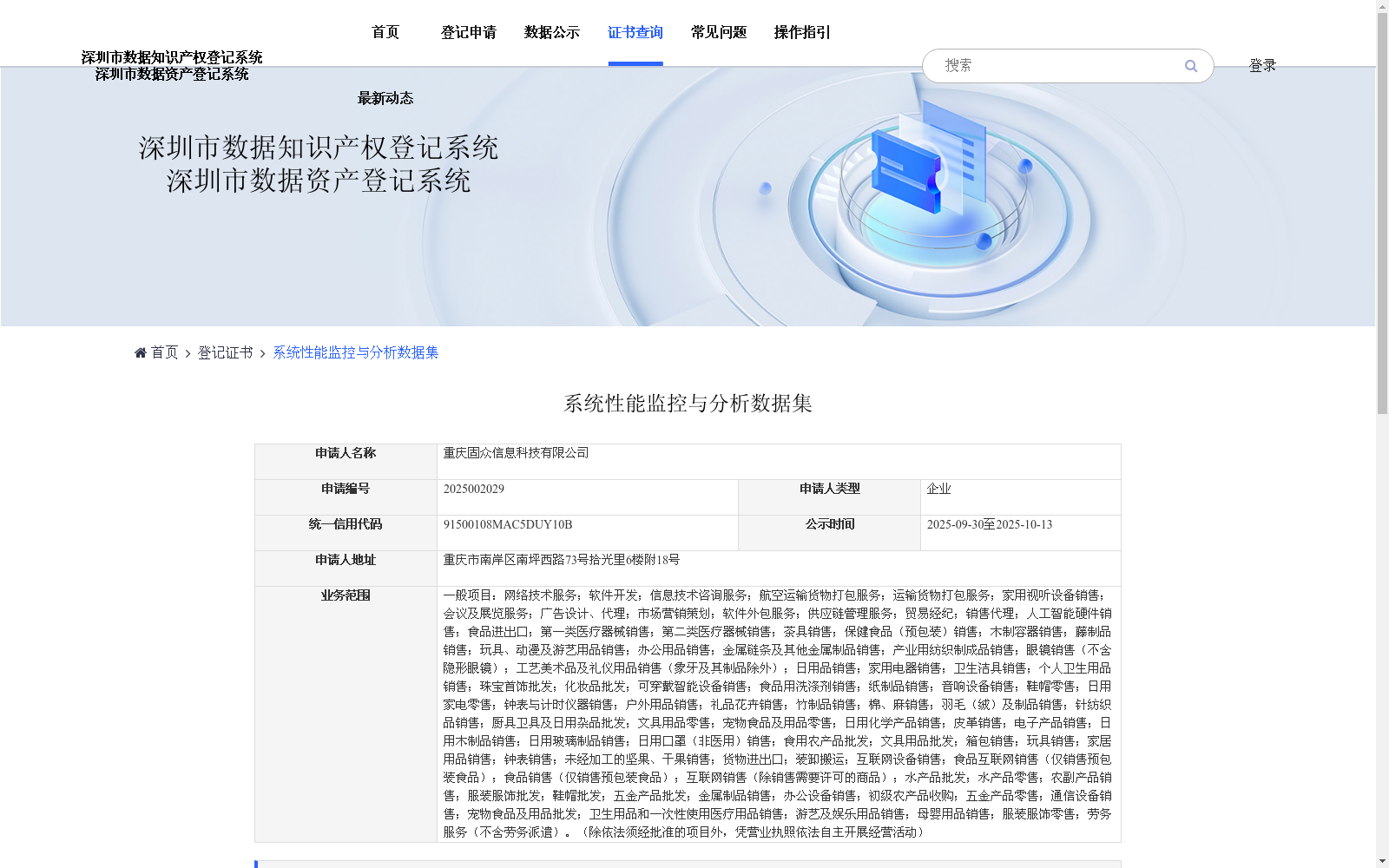Click the site logo title text
Image resolution: width=1389 pixels, height=868 pixels.
(x=172, y=66)
